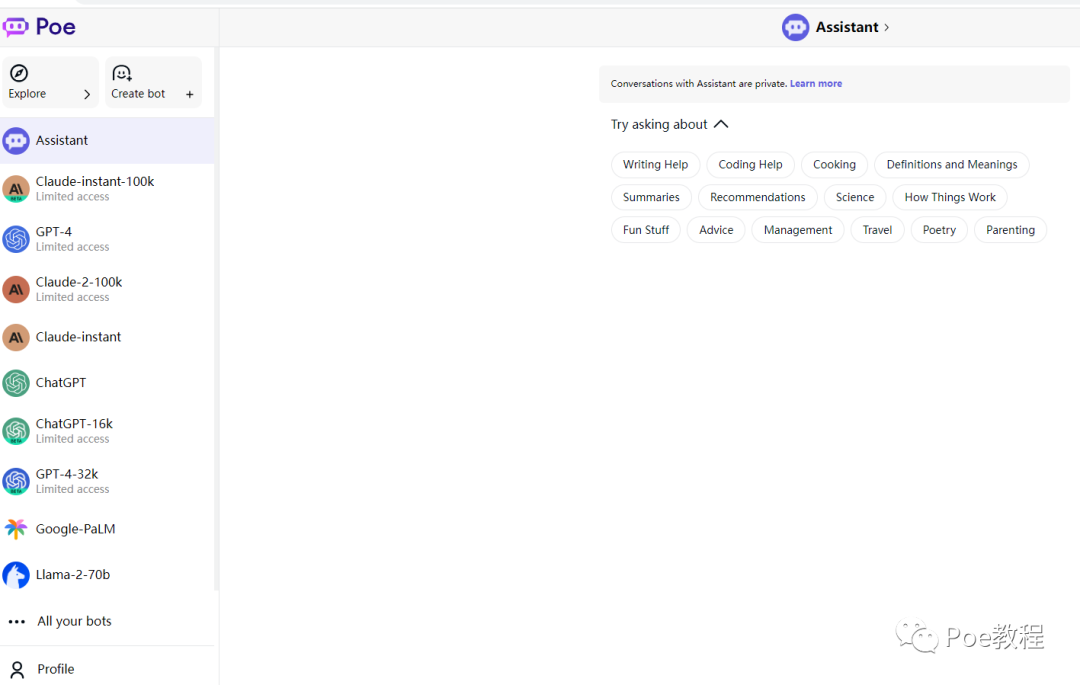Choose the Parenting suggestion
This screenshot has height=685, width=1080.
[x=1010, y=230]
